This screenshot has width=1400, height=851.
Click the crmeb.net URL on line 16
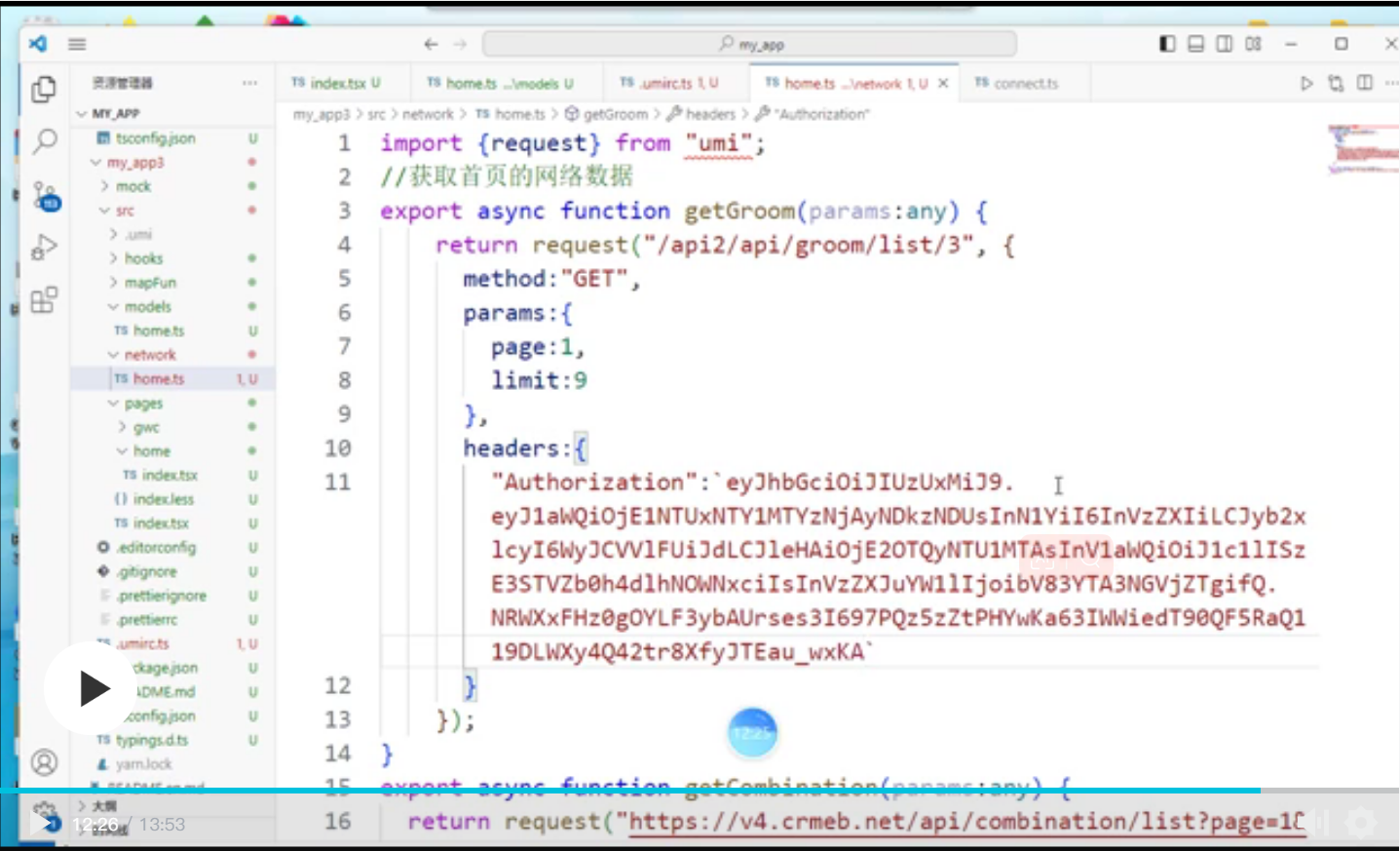(966, 822)
